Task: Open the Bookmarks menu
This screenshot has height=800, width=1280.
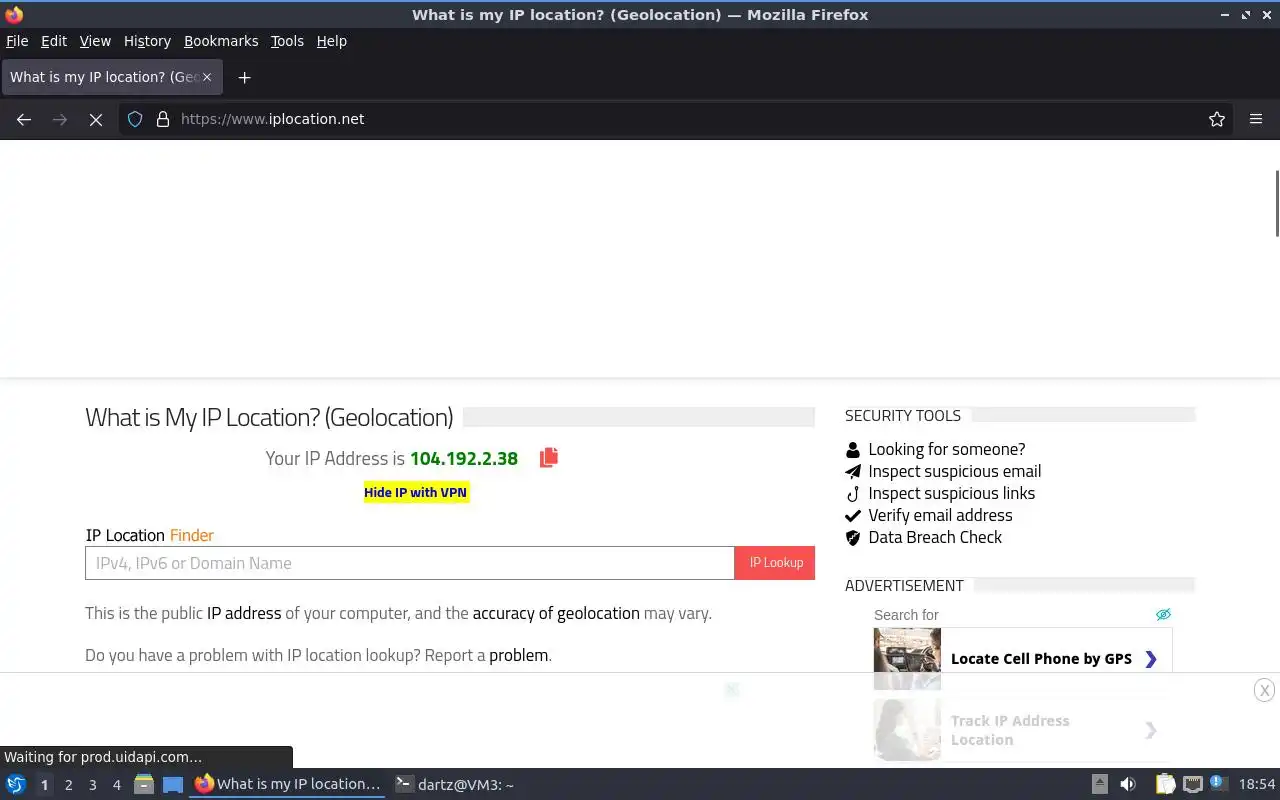Action: point(221,41)
